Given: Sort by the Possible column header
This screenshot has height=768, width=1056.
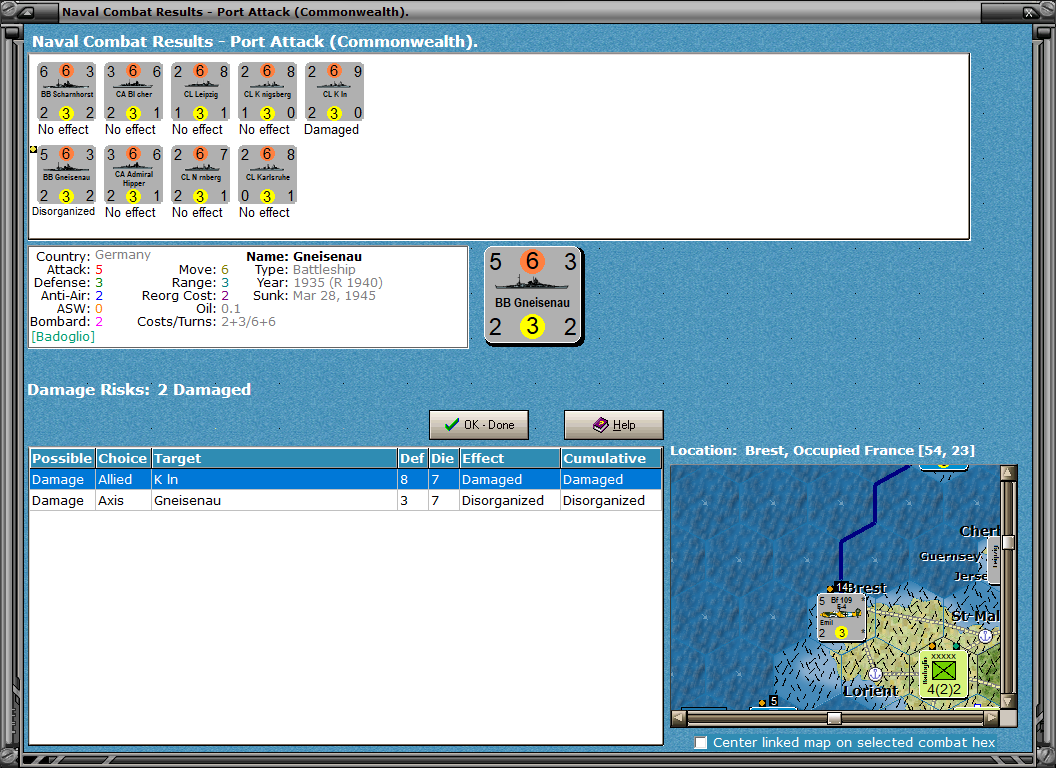Looking at the screenshot, I should pos(62,458).
